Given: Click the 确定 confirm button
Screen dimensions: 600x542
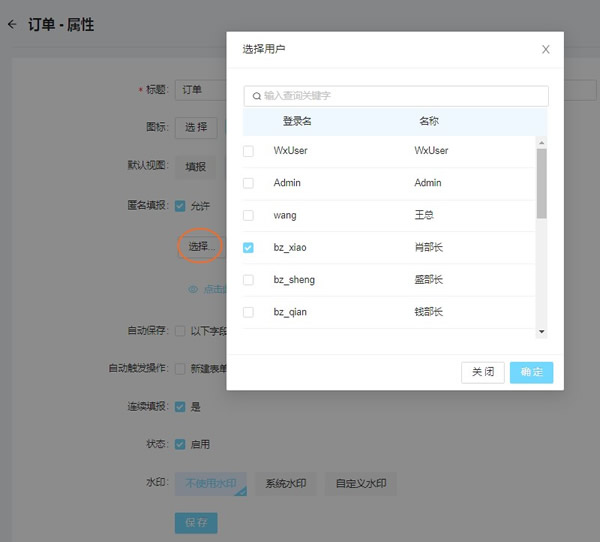Looking at the screenshot, I should tap(531, 372).
